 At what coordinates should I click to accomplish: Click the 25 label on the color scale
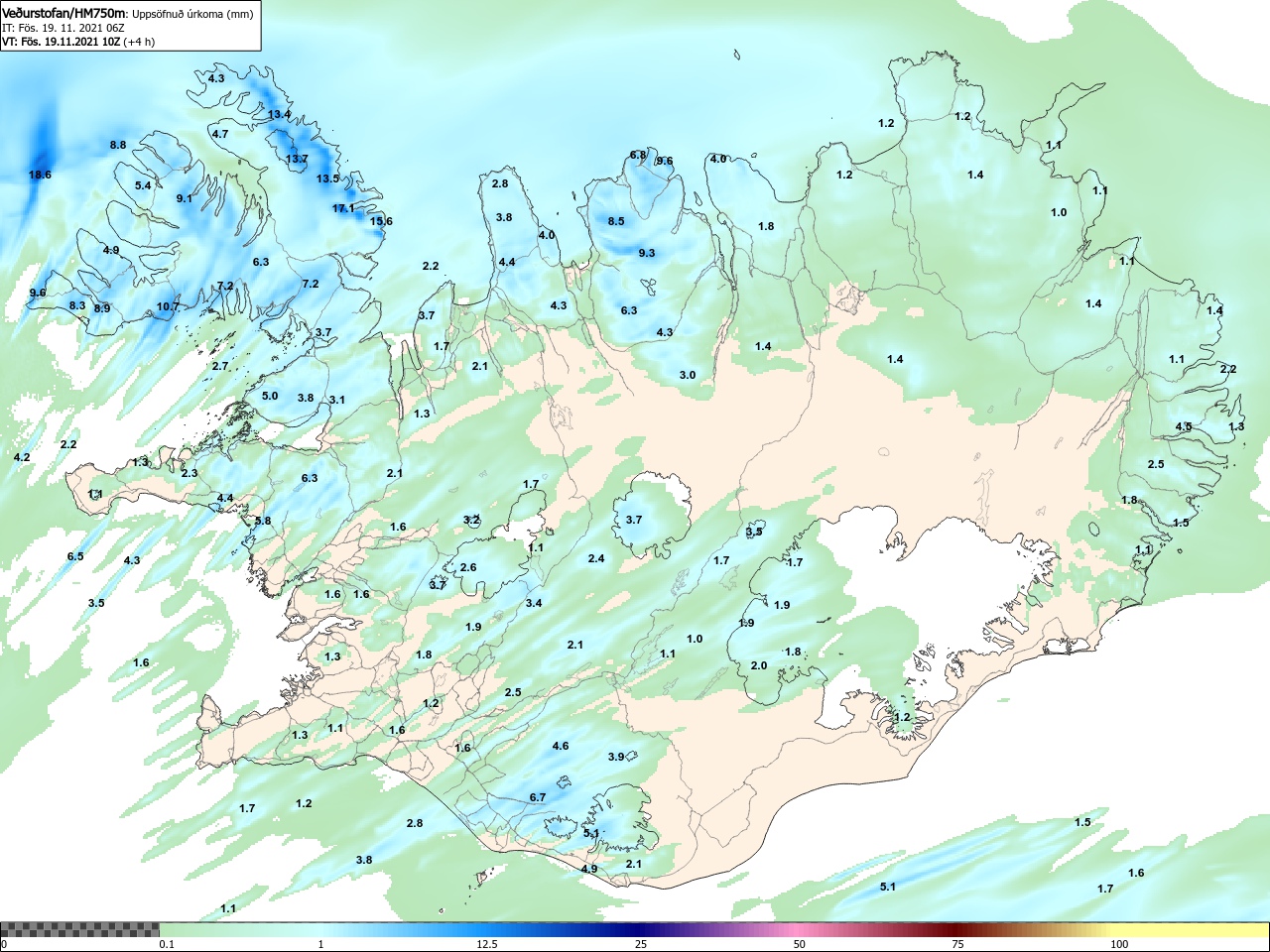tap(642, 944)
